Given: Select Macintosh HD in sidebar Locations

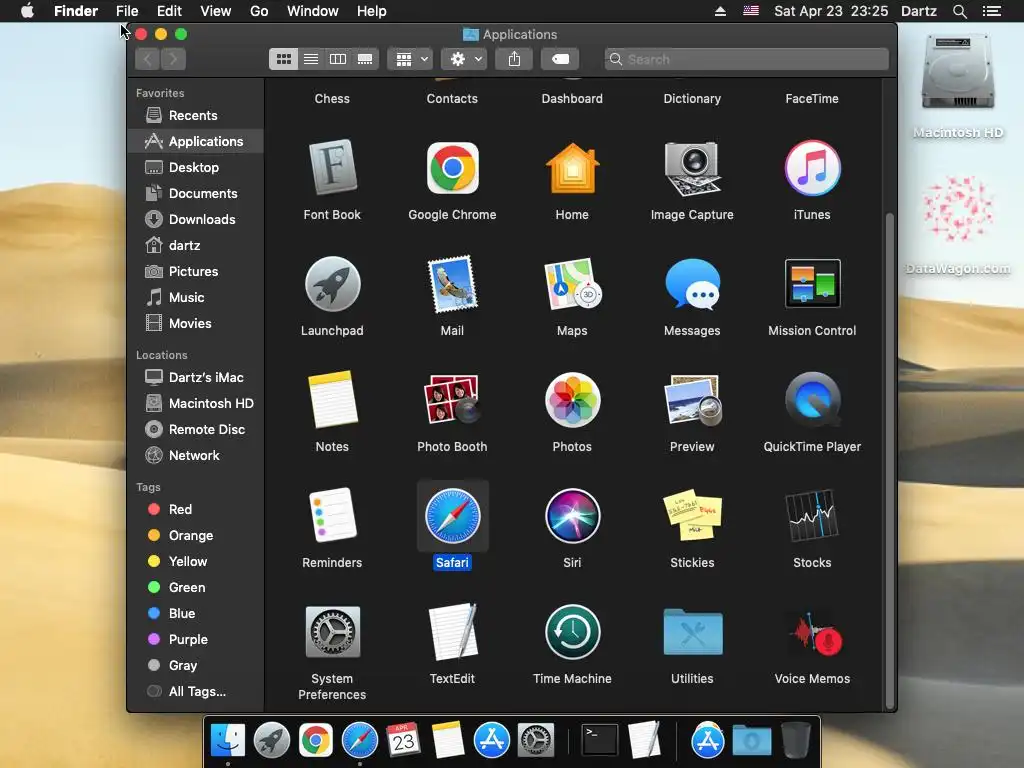Looking at the screenshot, I should [195, 404].
